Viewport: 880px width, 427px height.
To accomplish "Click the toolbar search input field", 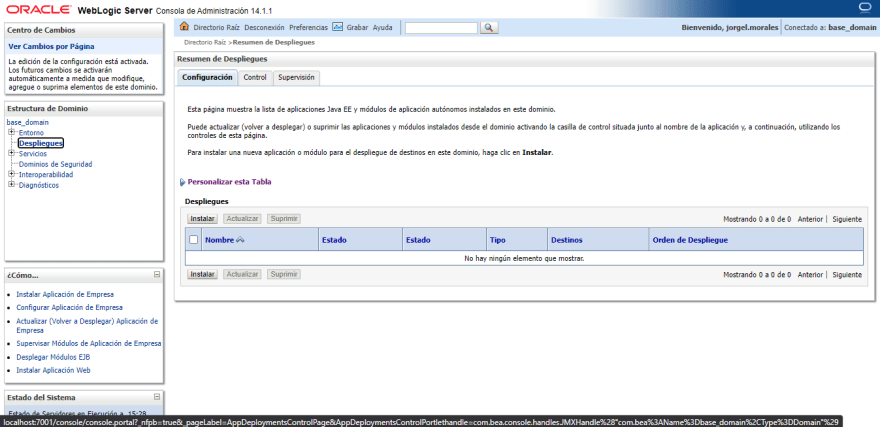I will 441,27.
